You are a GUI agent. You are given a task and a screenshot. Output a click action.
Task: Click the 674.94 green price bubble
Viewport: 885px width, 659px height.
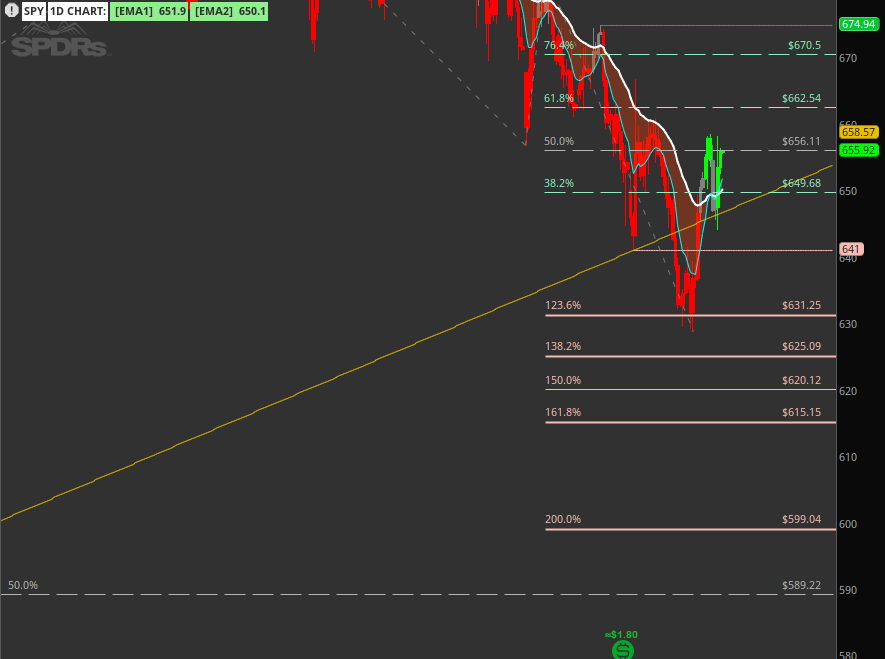[x=858, y=24]
